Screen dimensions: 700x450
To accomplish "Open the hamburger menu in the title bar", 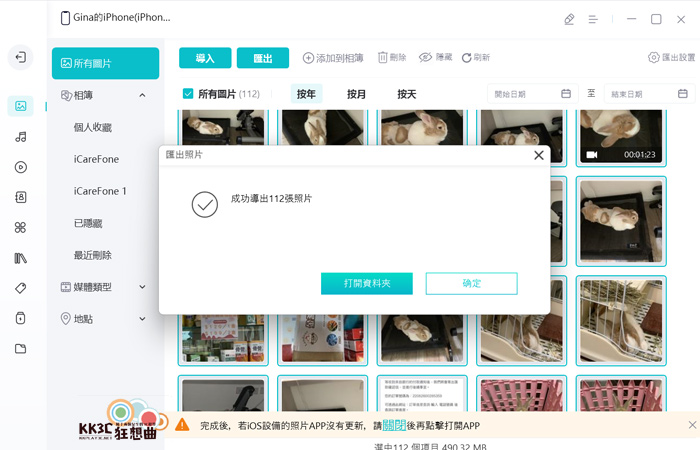I will click(593, 19).
